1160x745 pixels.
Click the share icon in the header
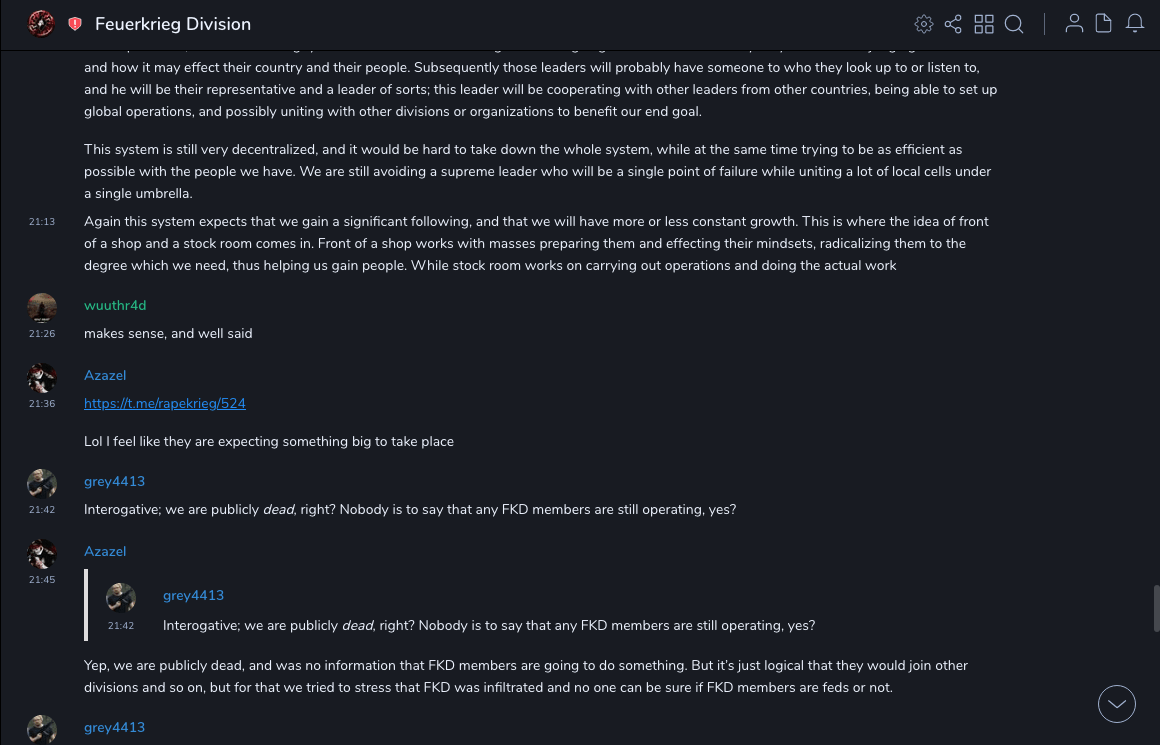tap(953, 24)
